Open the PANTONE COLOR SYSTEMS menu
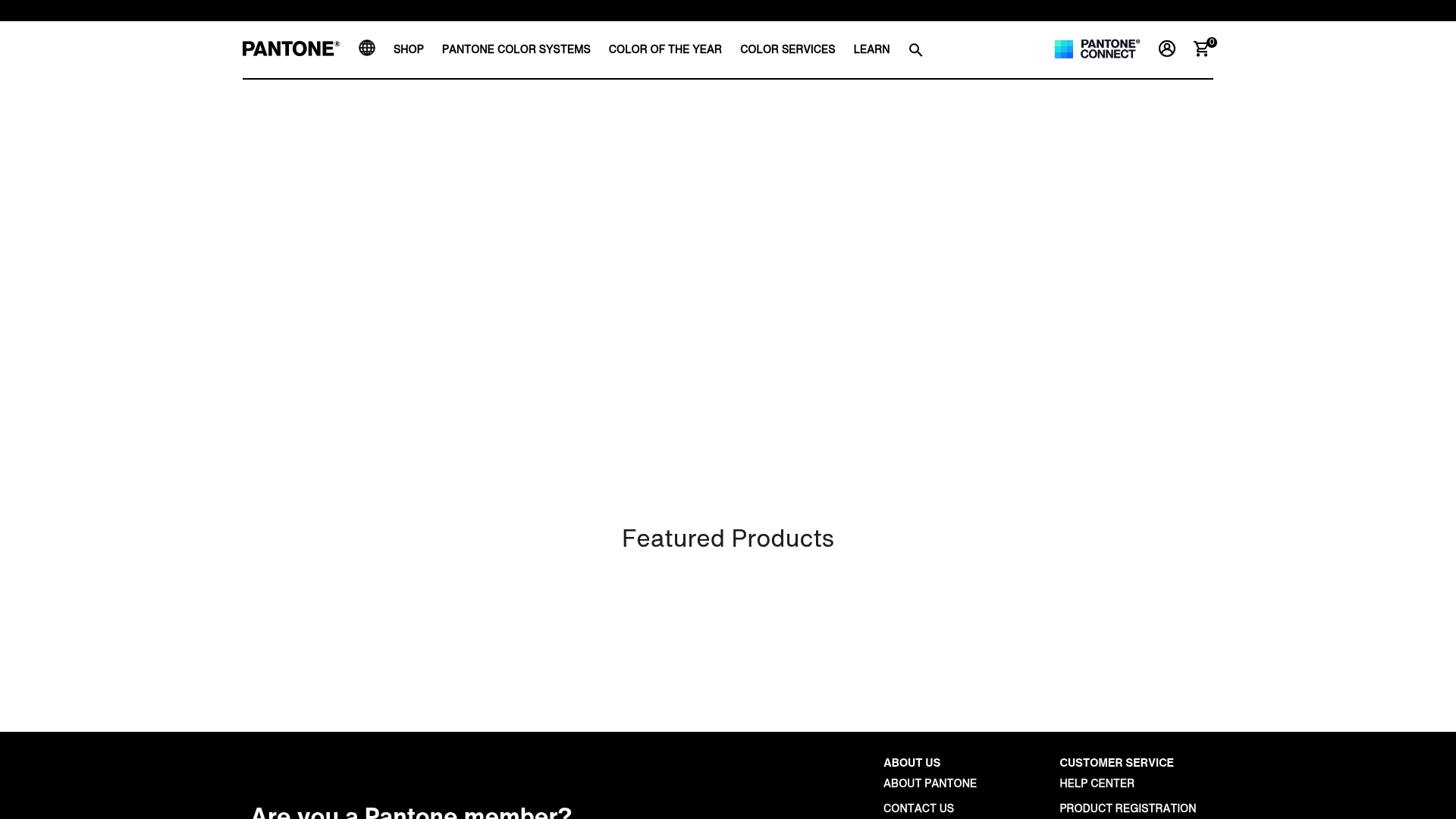The image size is (1456, 819). point(516,49)
